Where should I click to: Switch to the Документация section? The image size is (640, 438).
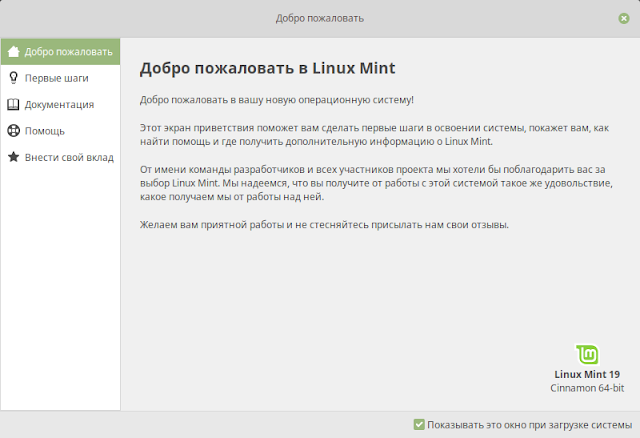coord(60,104)
